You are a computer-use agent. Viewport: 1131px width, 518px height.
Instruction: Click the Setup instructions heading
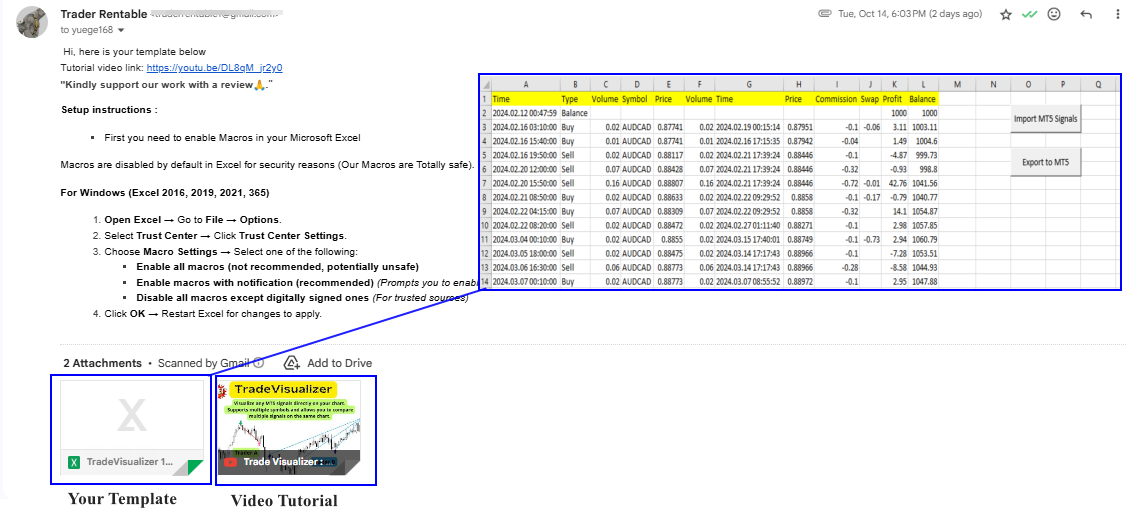pyautogui.click(x=110, y=110)
